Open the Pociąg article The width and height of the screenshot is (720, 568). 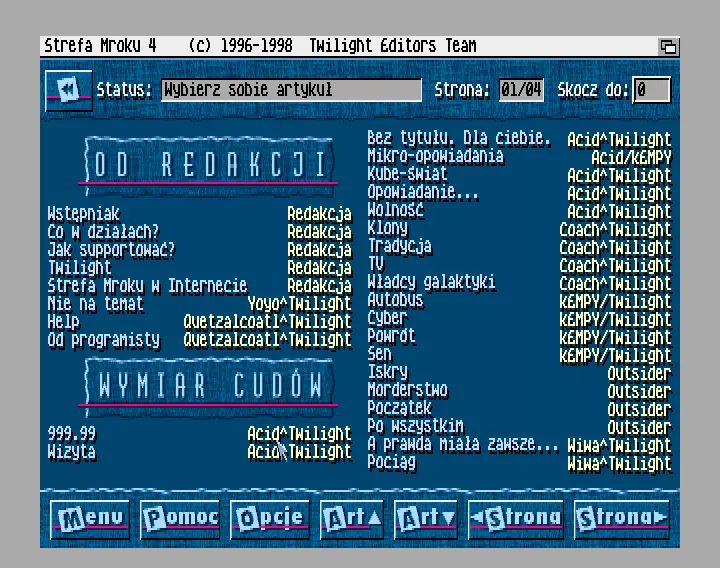pyautogui.click(x=391, y=463)
